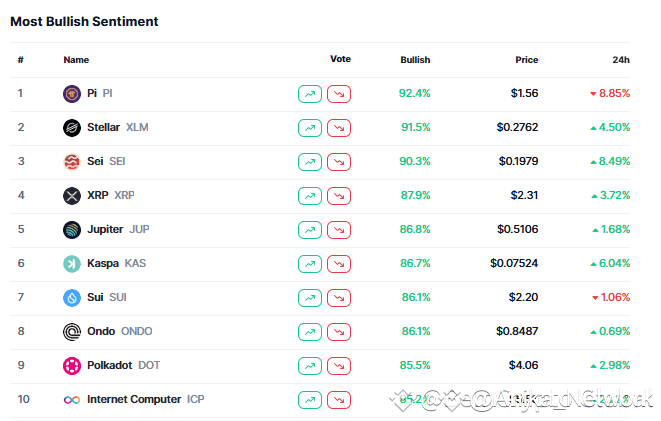Image resolution: width=661 pixels, height=421 pixels.
Task: Click the Sei coin logo icon
Action: click(71, 162)
